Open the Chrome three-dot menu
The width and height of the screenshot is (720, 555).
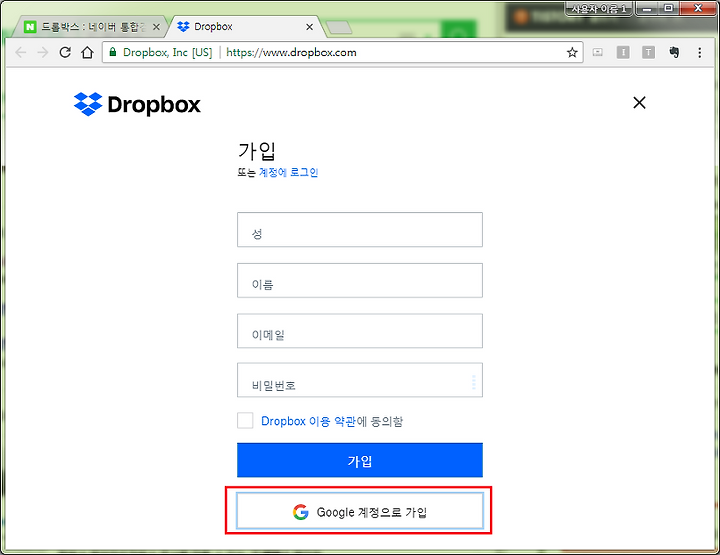click(x=699, y=52)
